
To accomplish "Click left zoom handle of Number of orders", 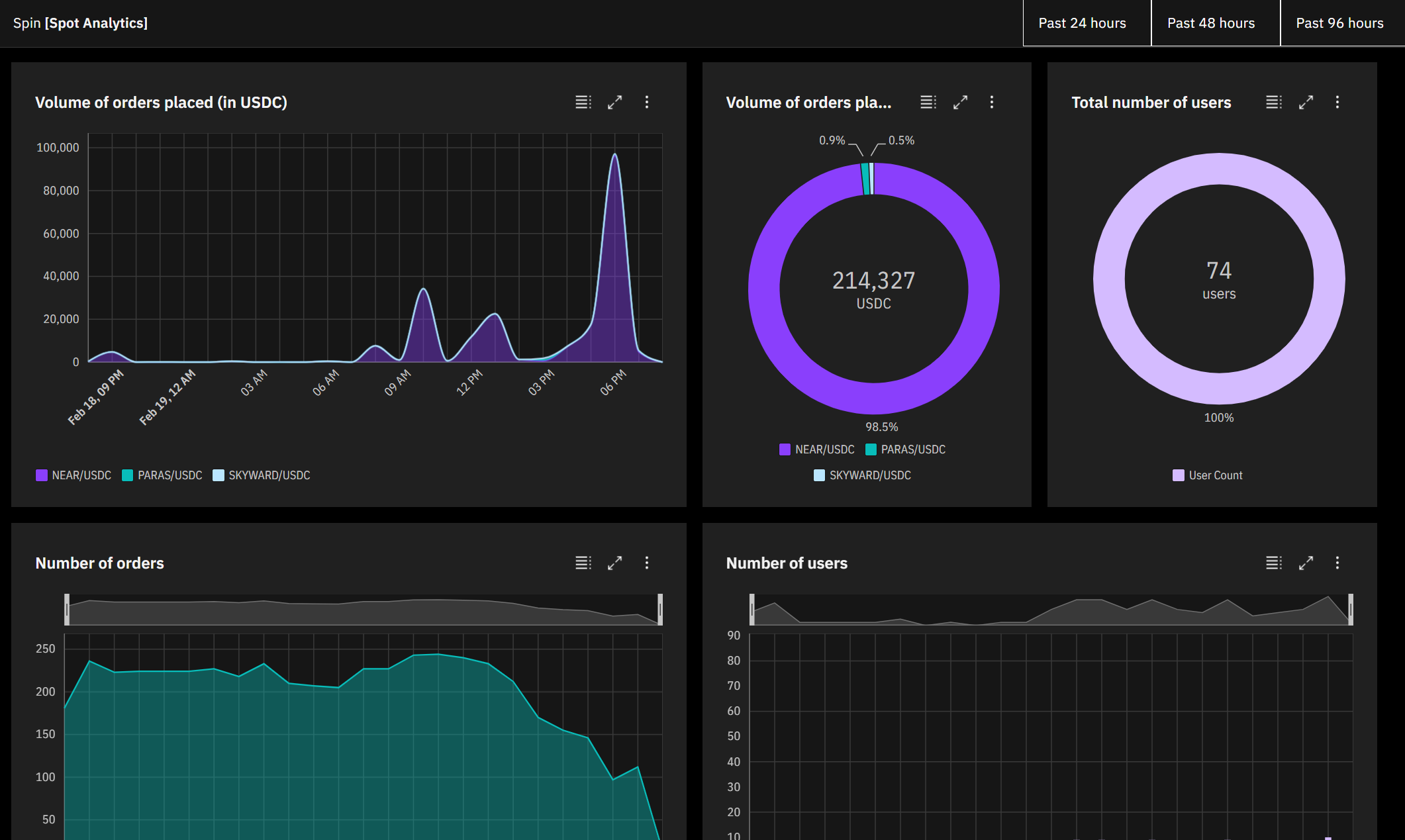I will click(67, 610).
